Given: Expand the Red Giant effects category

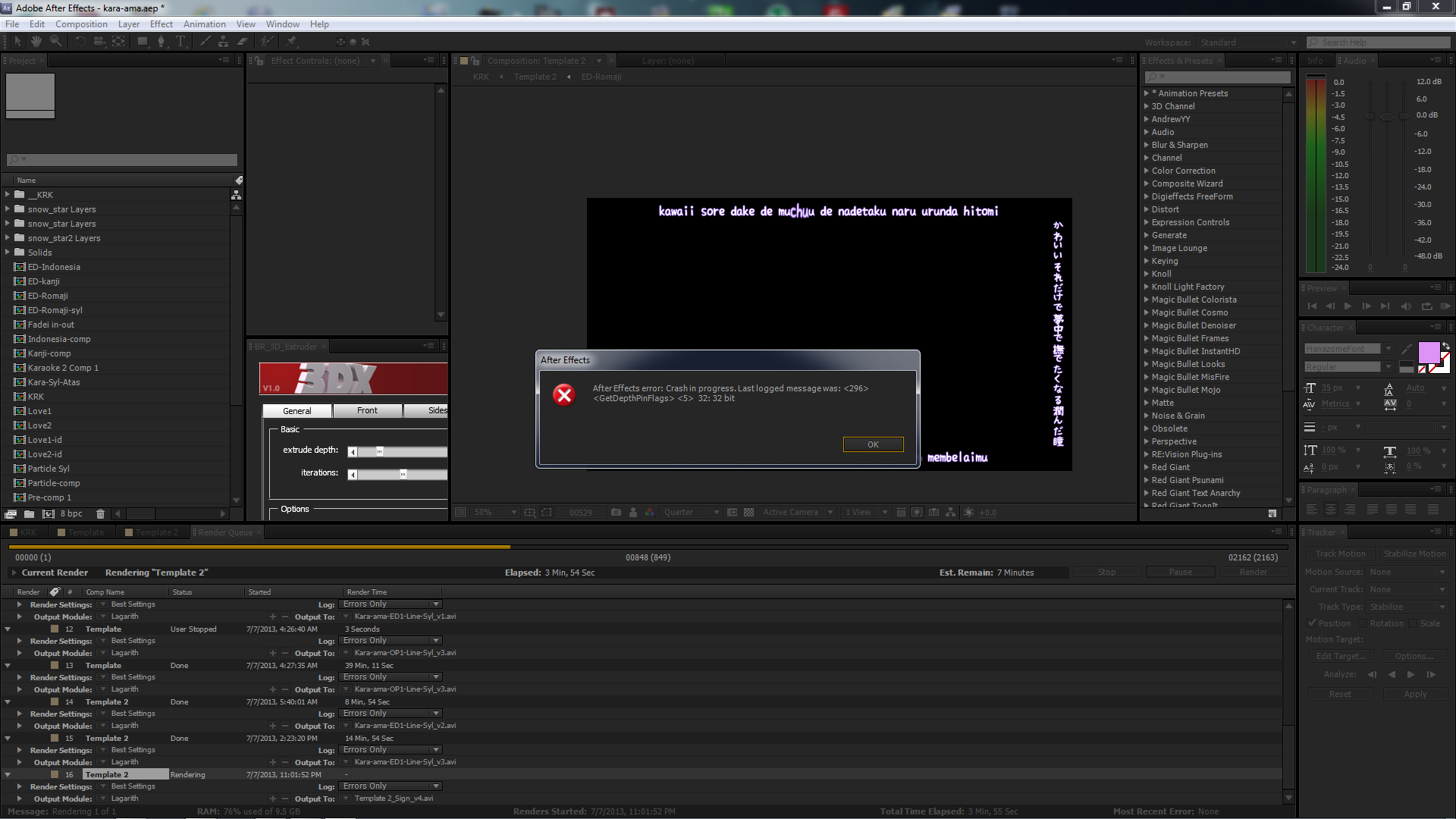Looking at the screenshot, I should click(1147, 467).
